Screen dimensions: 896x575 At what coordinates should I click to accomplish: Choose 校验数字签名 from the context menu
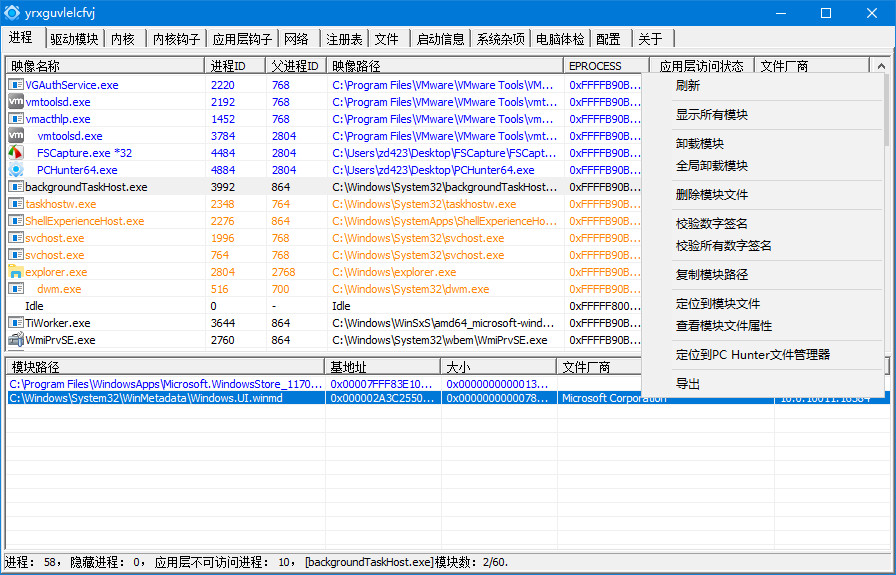point(711,224)
